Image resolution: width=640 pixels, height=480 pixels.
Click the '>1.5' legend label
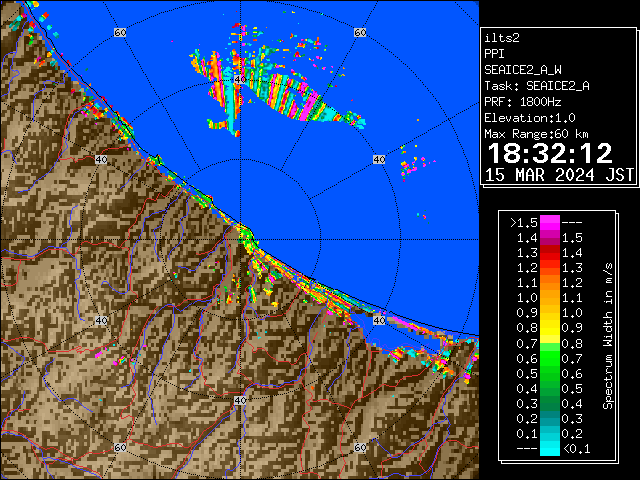[x=523, y=223]
